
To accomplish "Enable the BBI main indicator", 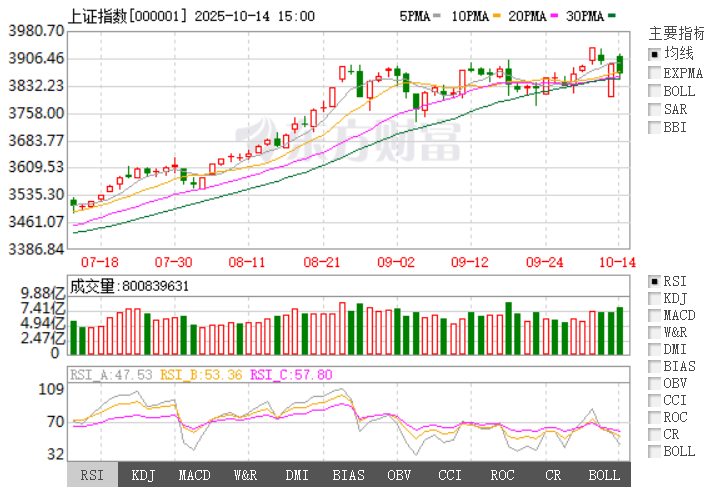I will [654, 126].
